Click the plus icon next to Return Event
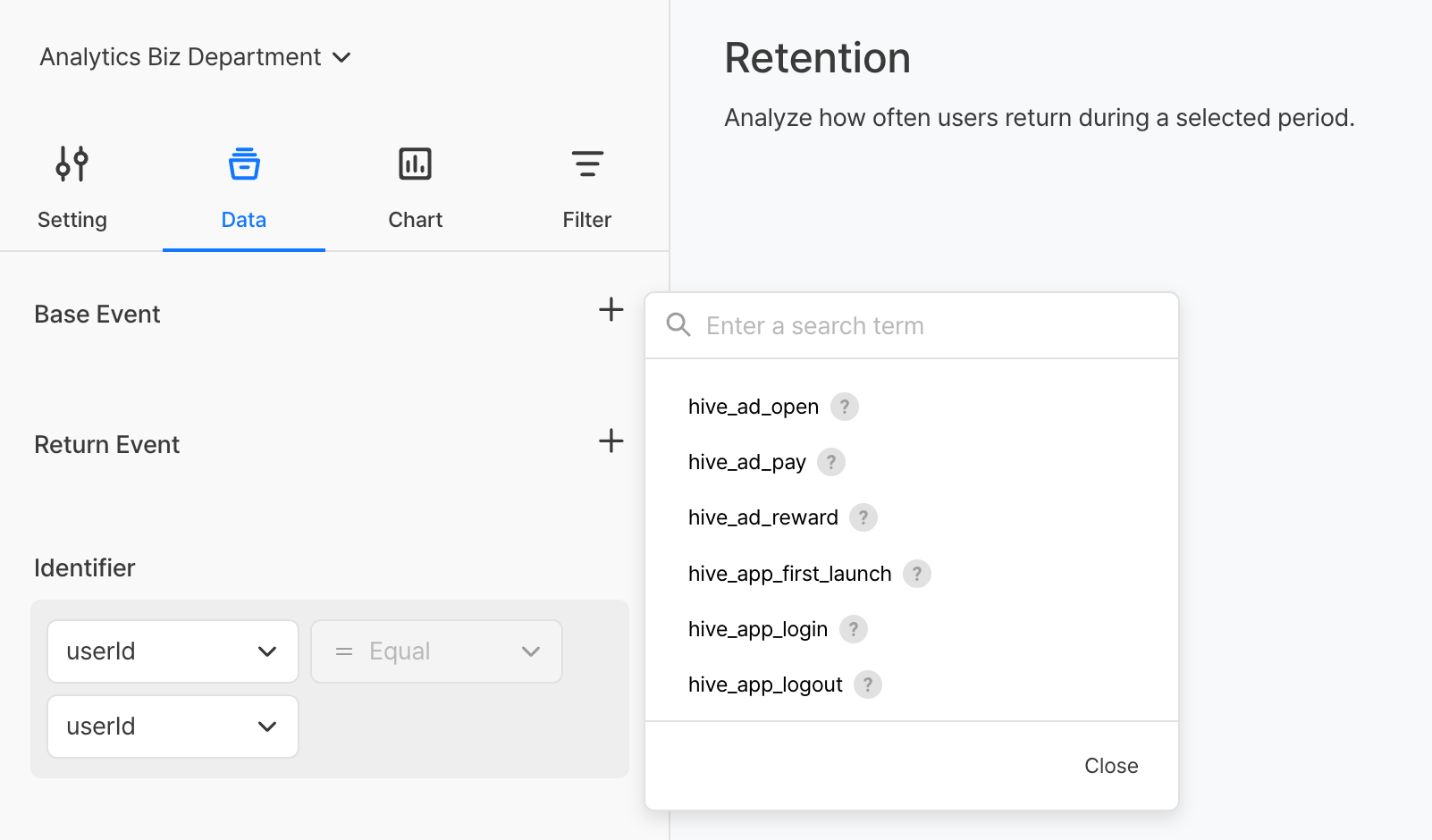1432x840 pixels. (x=611, y=441)
